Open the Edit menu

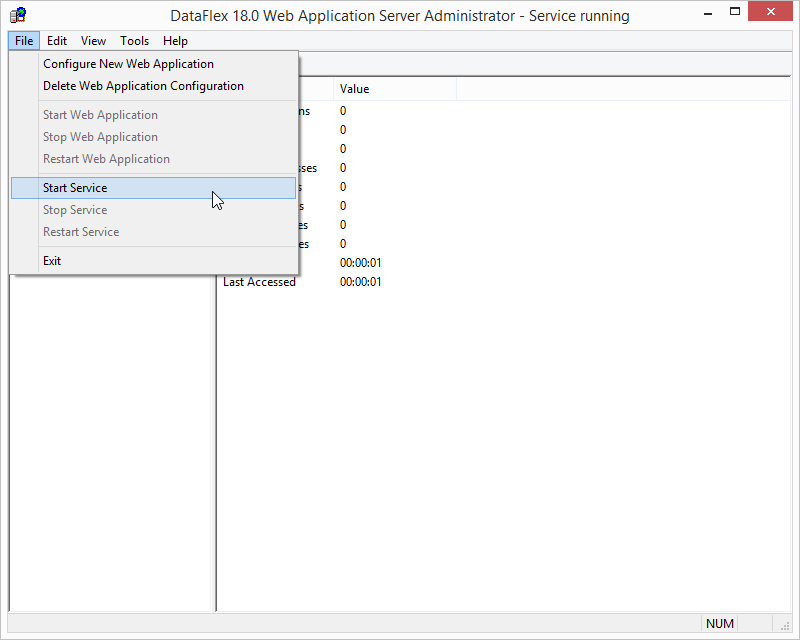pos(57,41)
